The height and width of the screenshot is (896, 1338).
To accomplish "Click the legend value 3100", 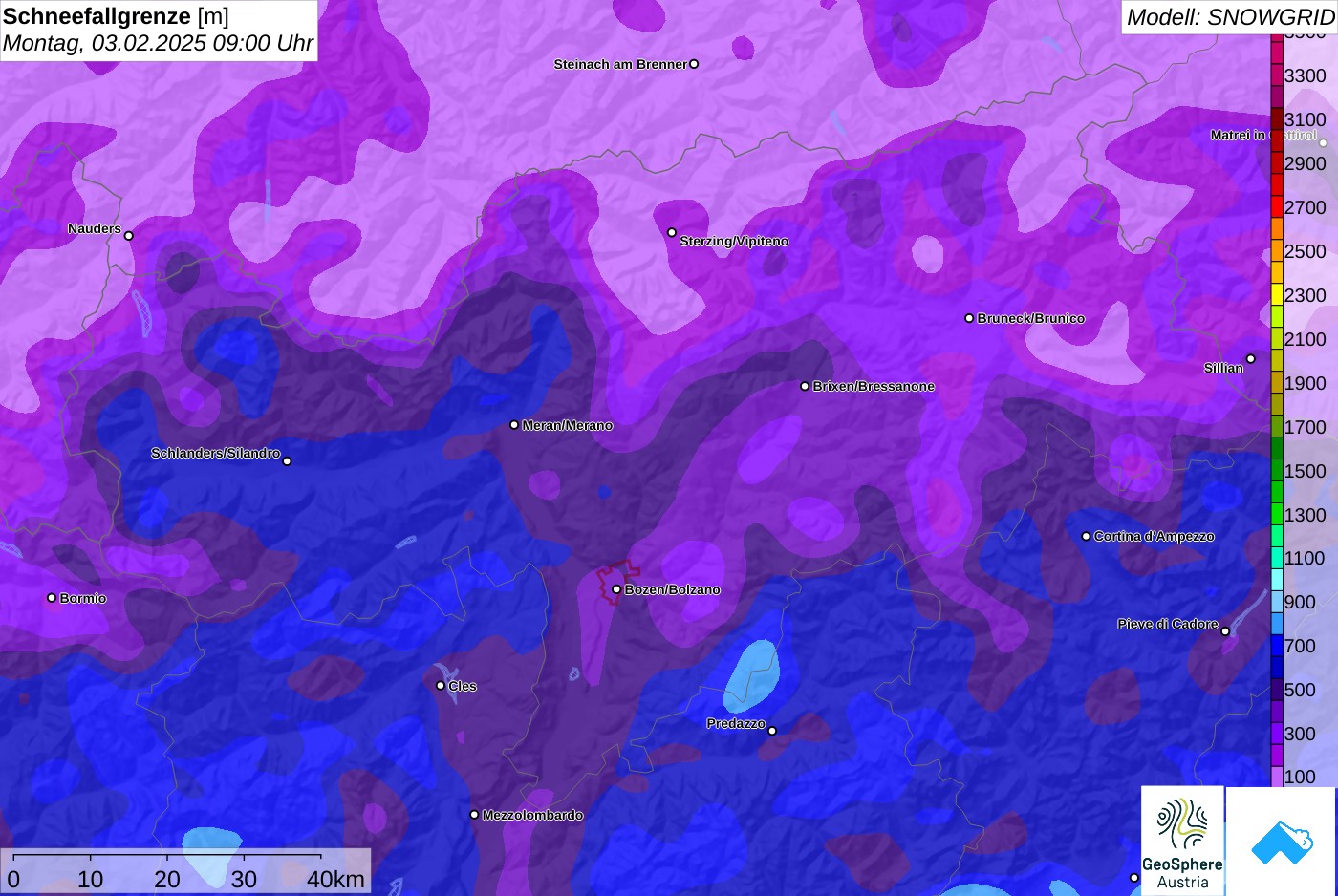I will [1305, 119].
